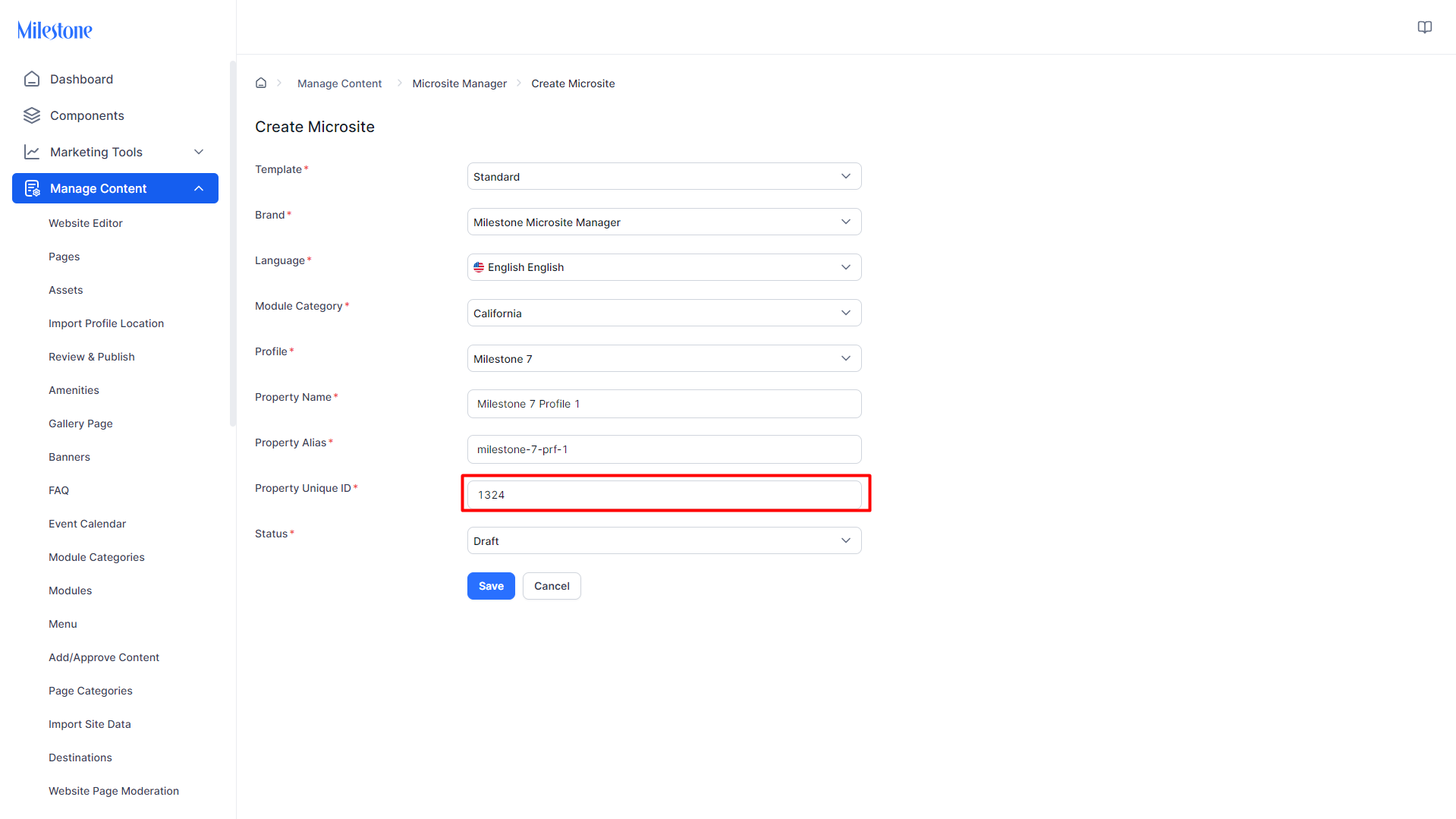Navigate to Amenities
The width and height of the screenshot is (1456, 819).
(74, 390)
